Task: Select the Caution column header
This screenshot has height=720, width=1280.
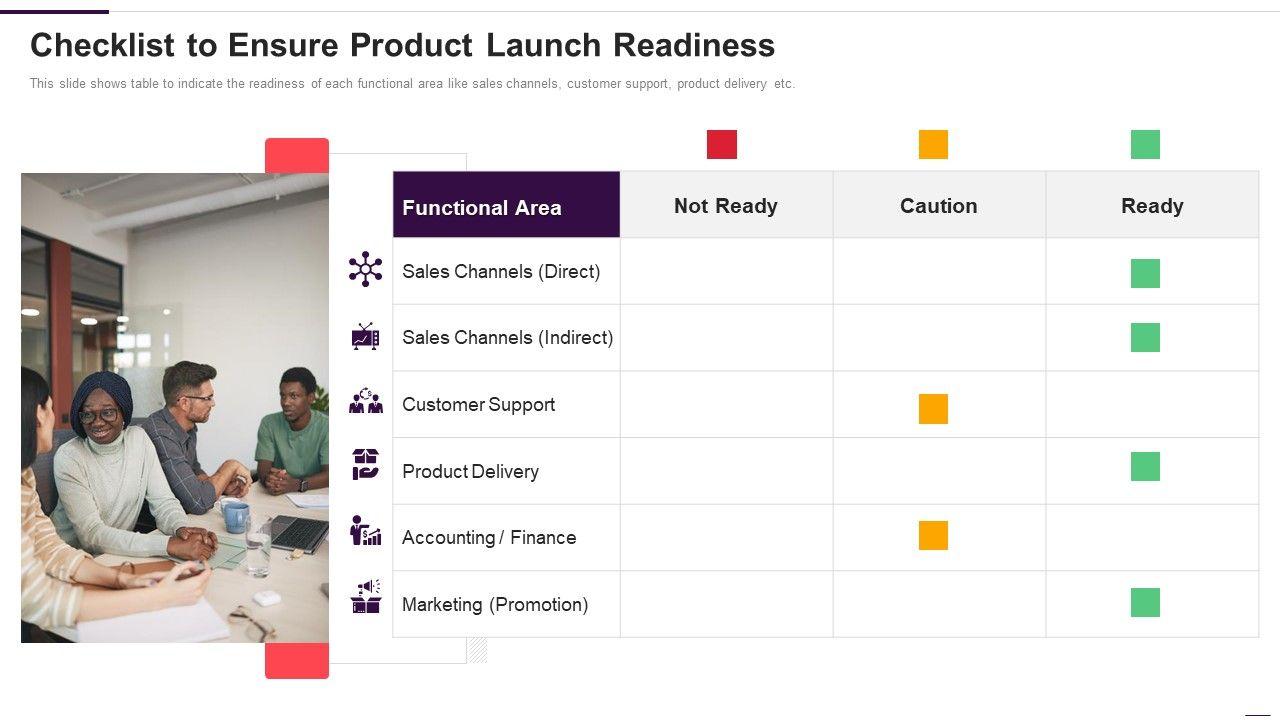Action: 939,205
